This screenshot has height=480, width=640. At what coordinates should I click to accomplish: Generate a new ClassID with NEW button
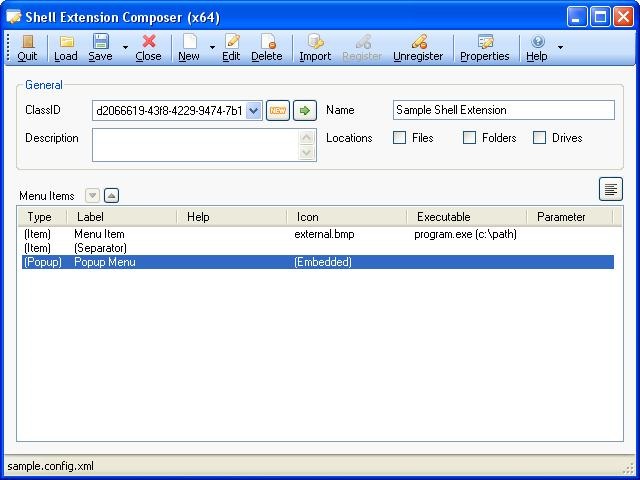(278, 111)
